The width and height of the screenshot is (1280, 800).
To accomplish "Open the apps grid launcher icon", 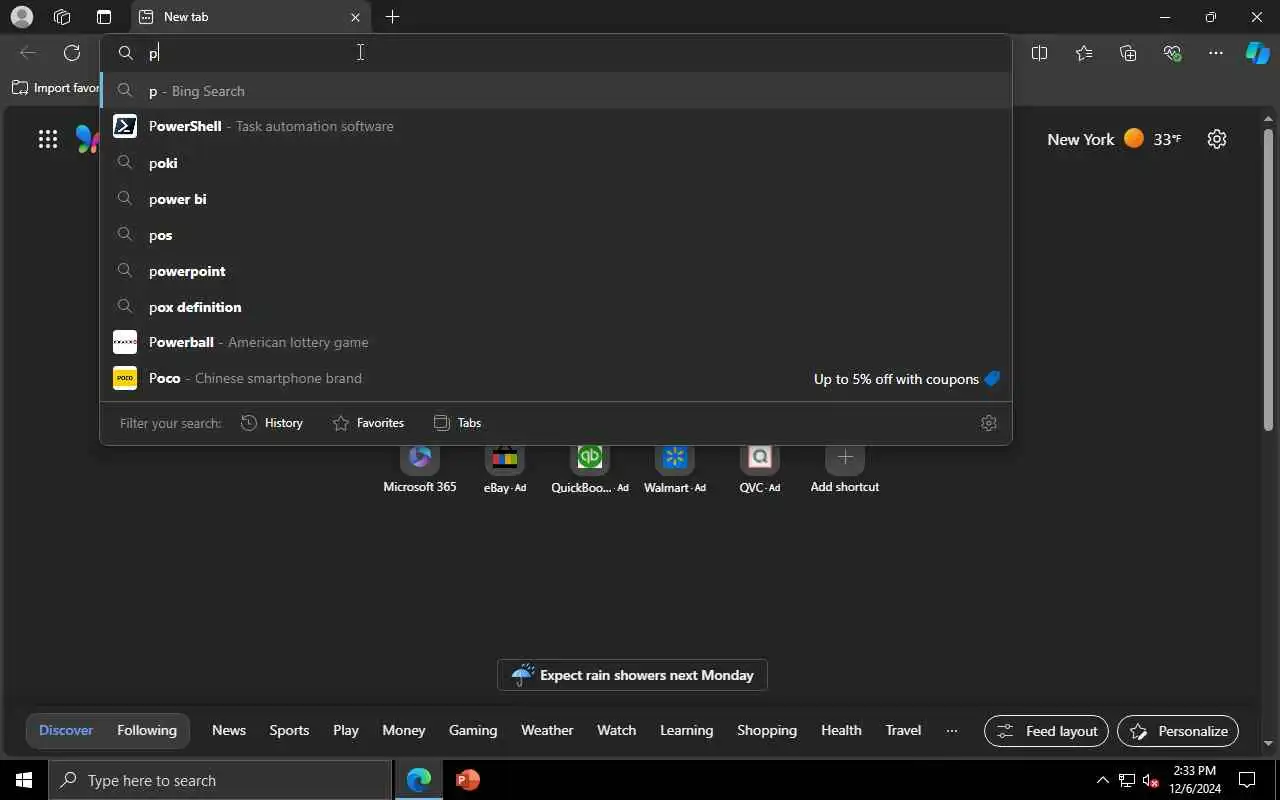I will (48, 139).
